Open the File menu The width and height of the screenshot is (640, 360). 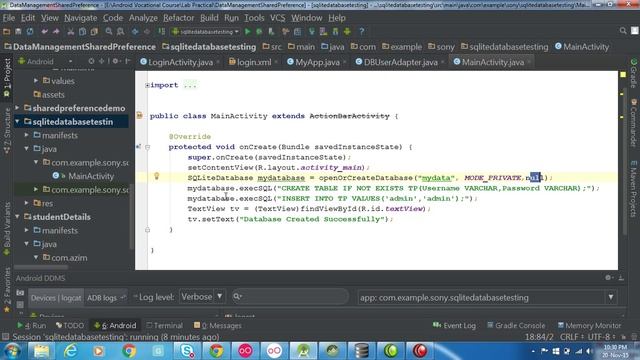[x=9, y=18]
